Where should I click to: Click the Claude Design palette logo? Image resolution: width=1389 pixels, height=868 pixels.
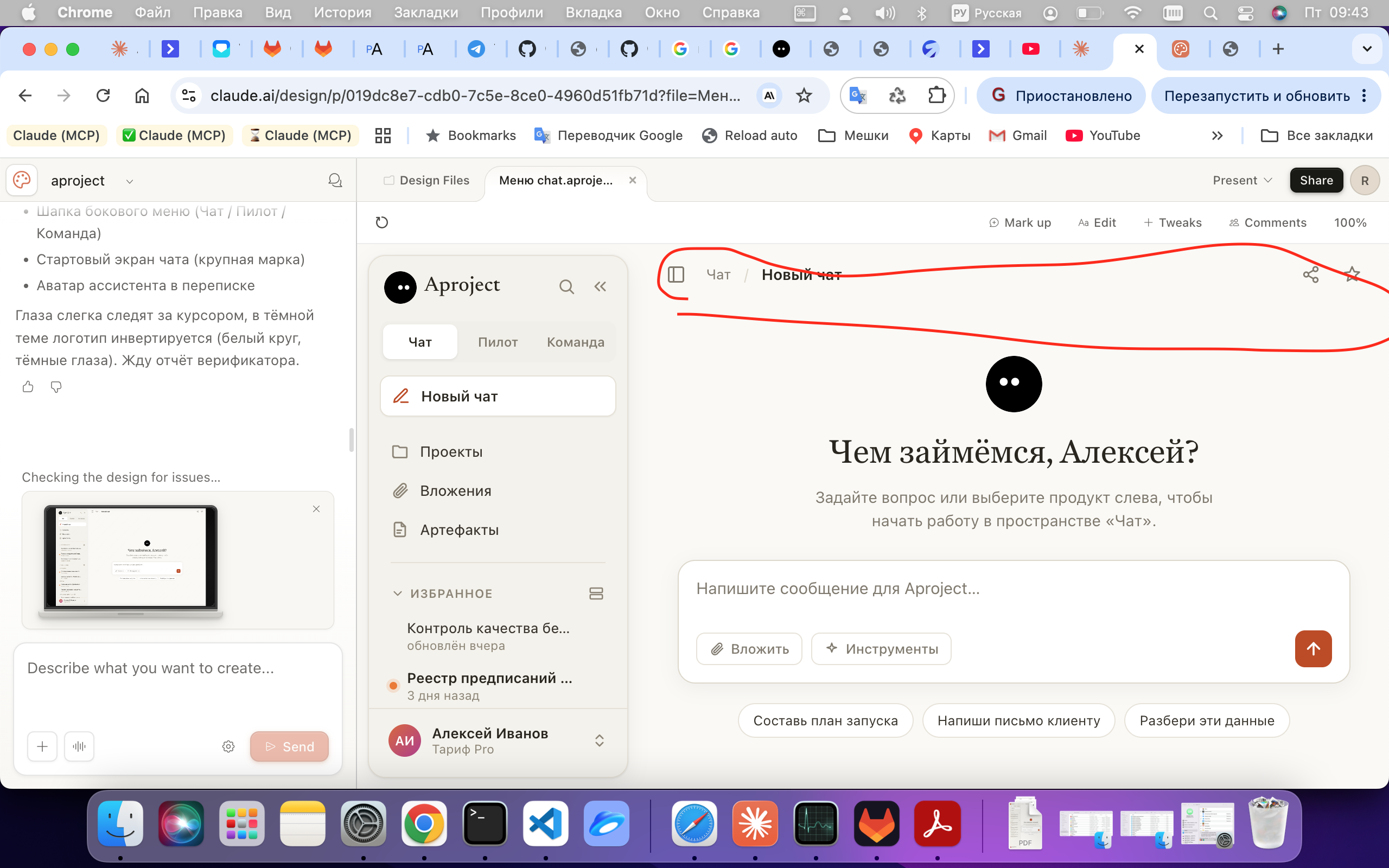pyautogui.click(x=22, y=180)
